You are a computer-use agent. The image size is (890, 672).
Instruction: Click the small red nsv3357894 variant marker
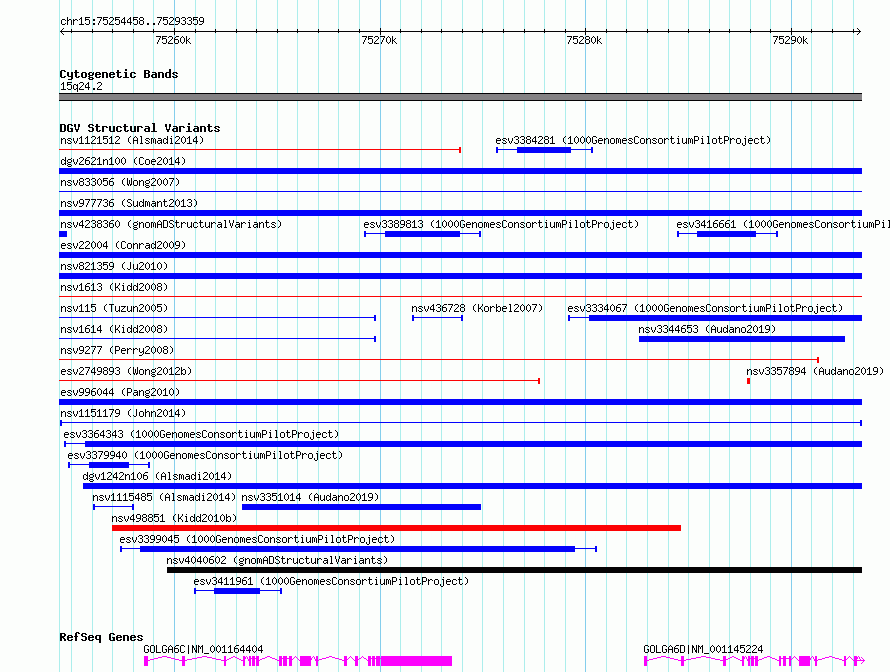click(748, 381)
